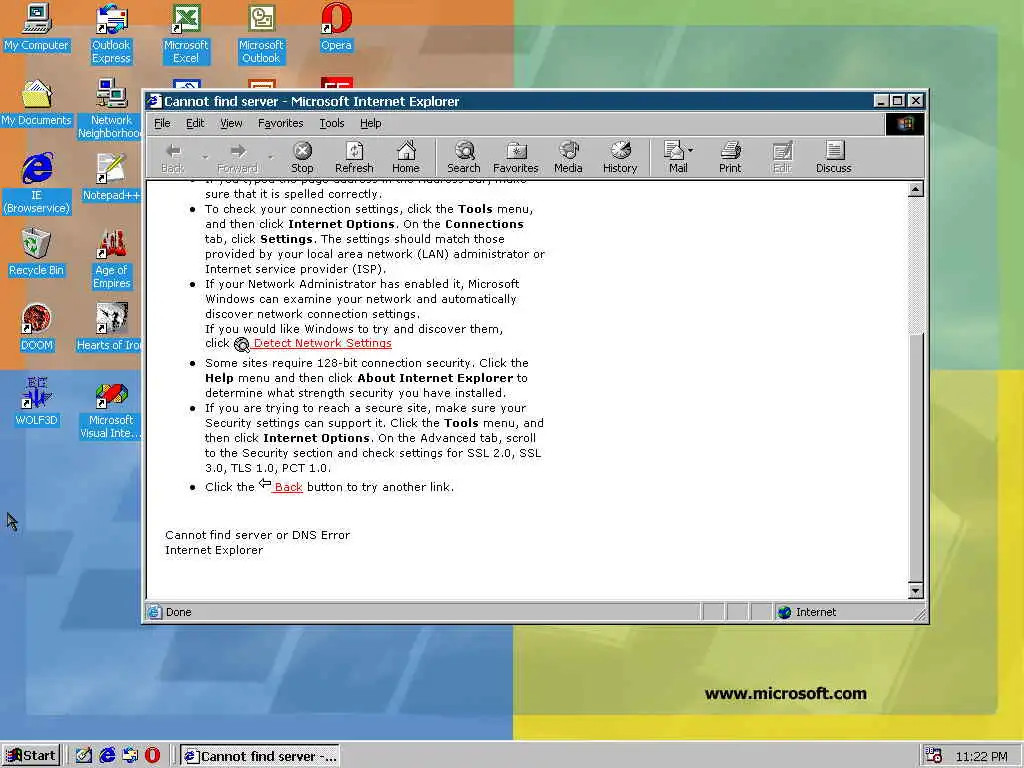Image resolution: width=1024 pixels, height=768 pixels.
Task: Open the Edit menu
Action: [x=195, y=123]
